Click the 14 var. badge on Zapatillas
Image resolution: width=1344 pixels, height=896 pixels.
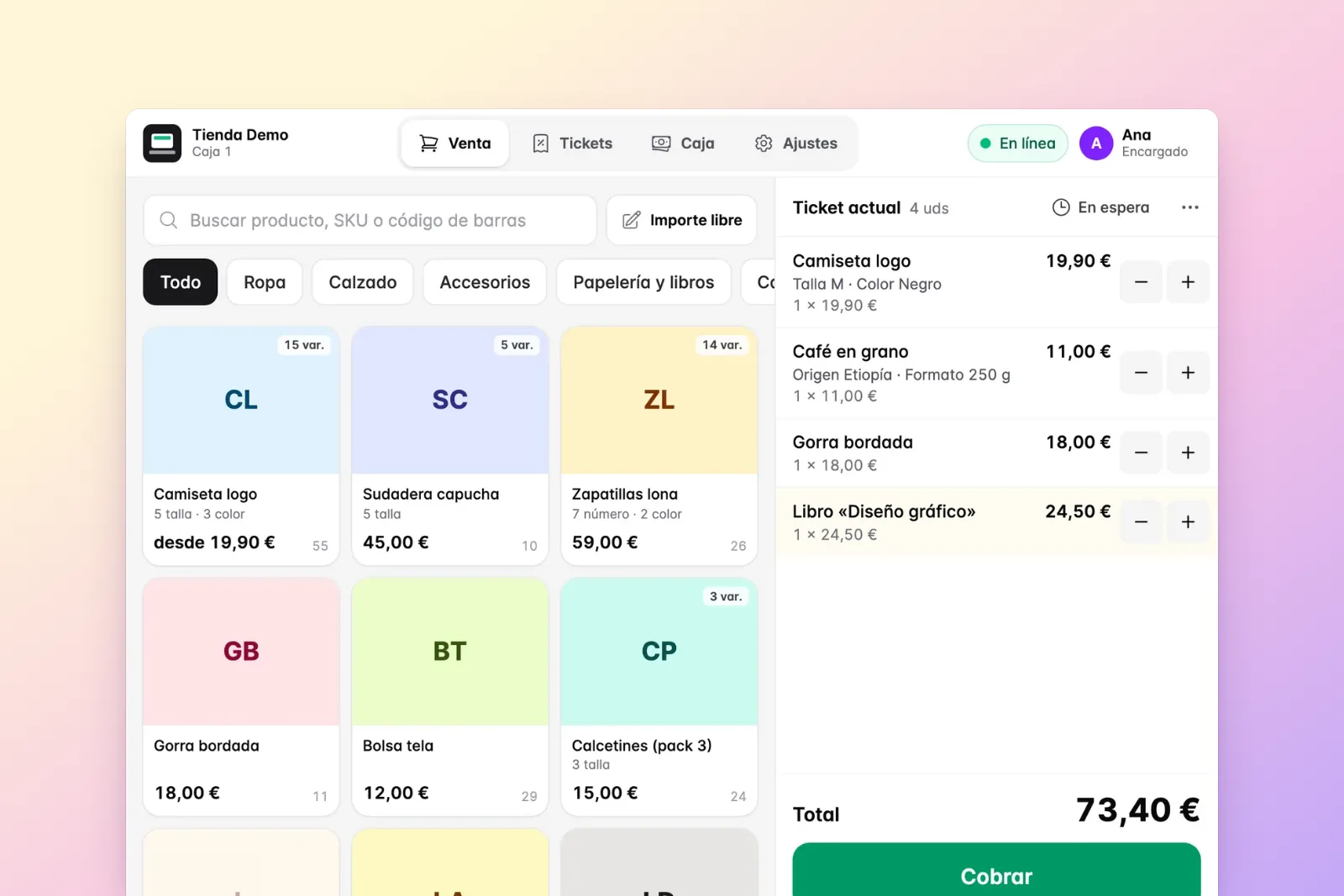[722, 345]
